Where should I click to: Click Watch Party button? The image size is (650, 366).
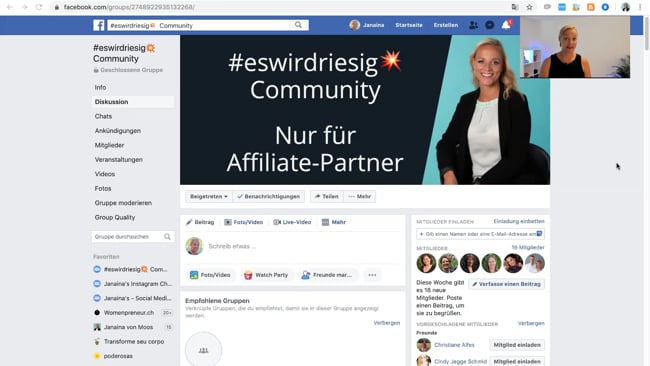[x=266, y=275]
